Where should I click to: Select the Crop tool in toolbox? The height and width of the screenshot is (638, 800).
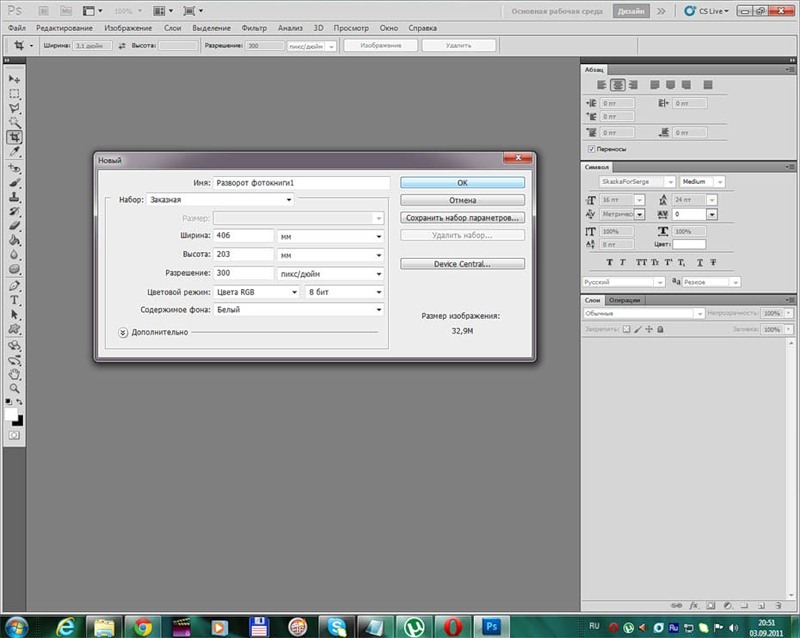(14, 137)
